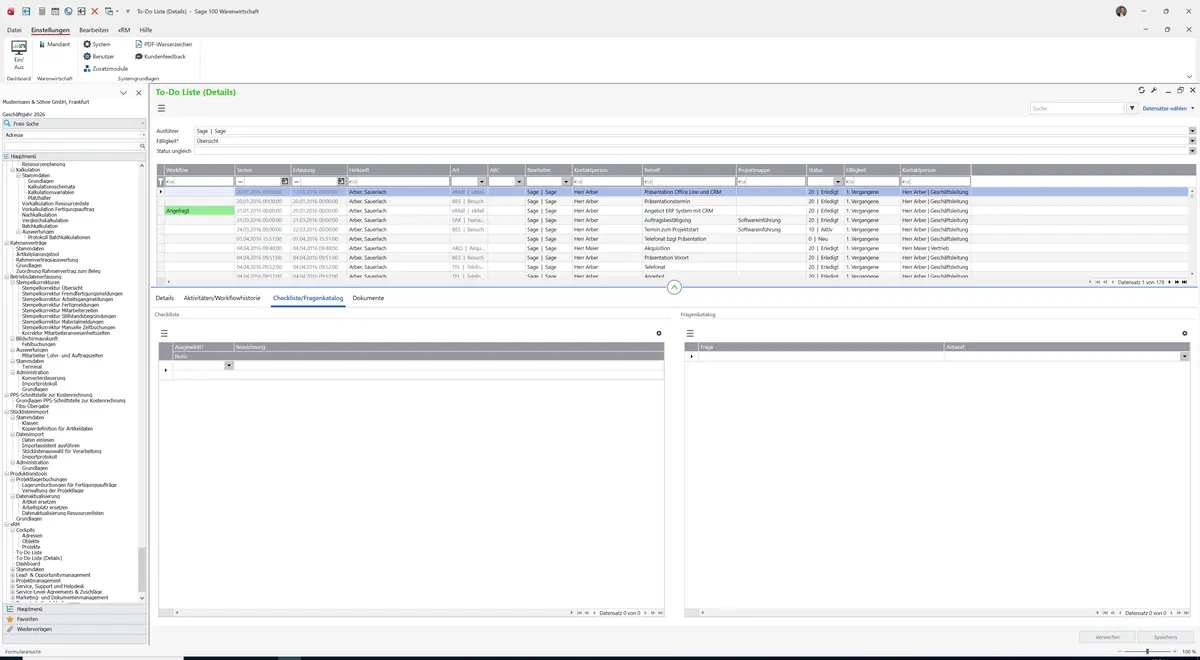Click wrench settings icon in To-Do Liste header
Image resolution: width=1200 pixels, height=660 pixels.
click(1154, 91)
